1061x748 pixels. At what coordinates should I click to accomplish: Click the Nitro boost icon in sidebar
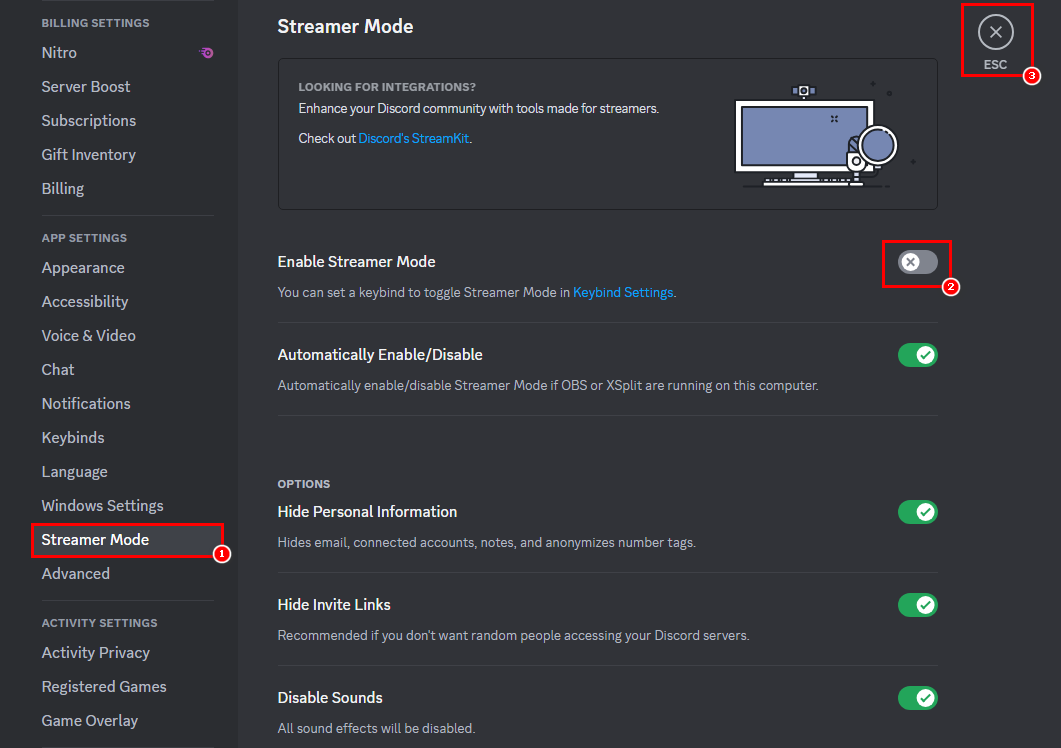click(206, 53)
